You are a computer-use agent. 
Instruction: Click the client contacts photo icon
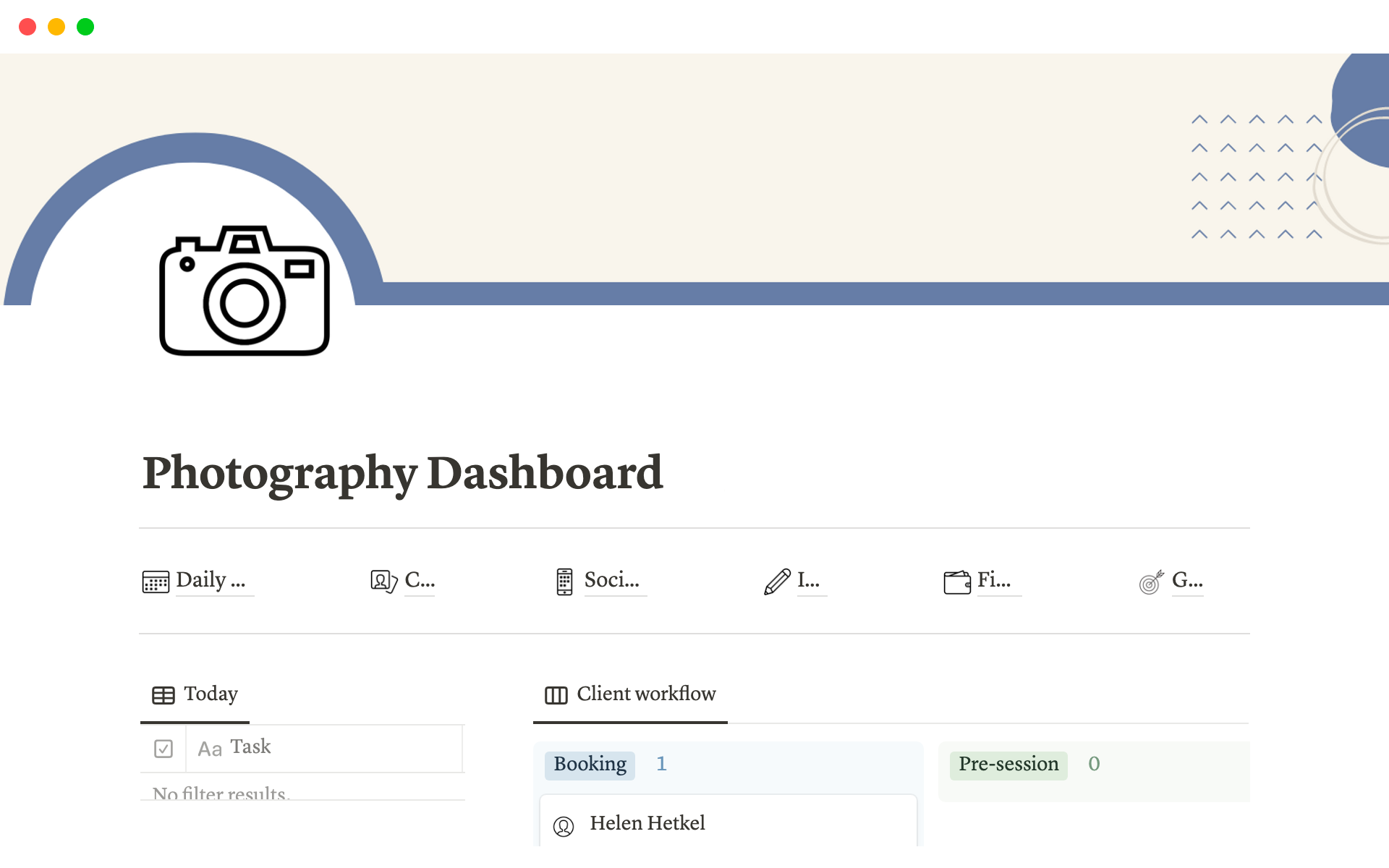tap(384, 581)
